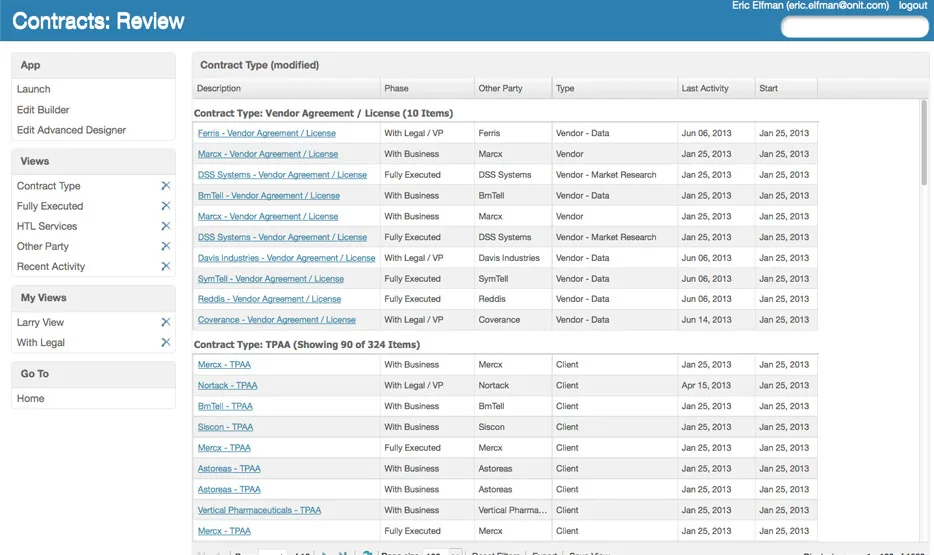Screen dimensions: 934x555
Task: Sort by the Other Party column header
Action: (x=513, y=88)
